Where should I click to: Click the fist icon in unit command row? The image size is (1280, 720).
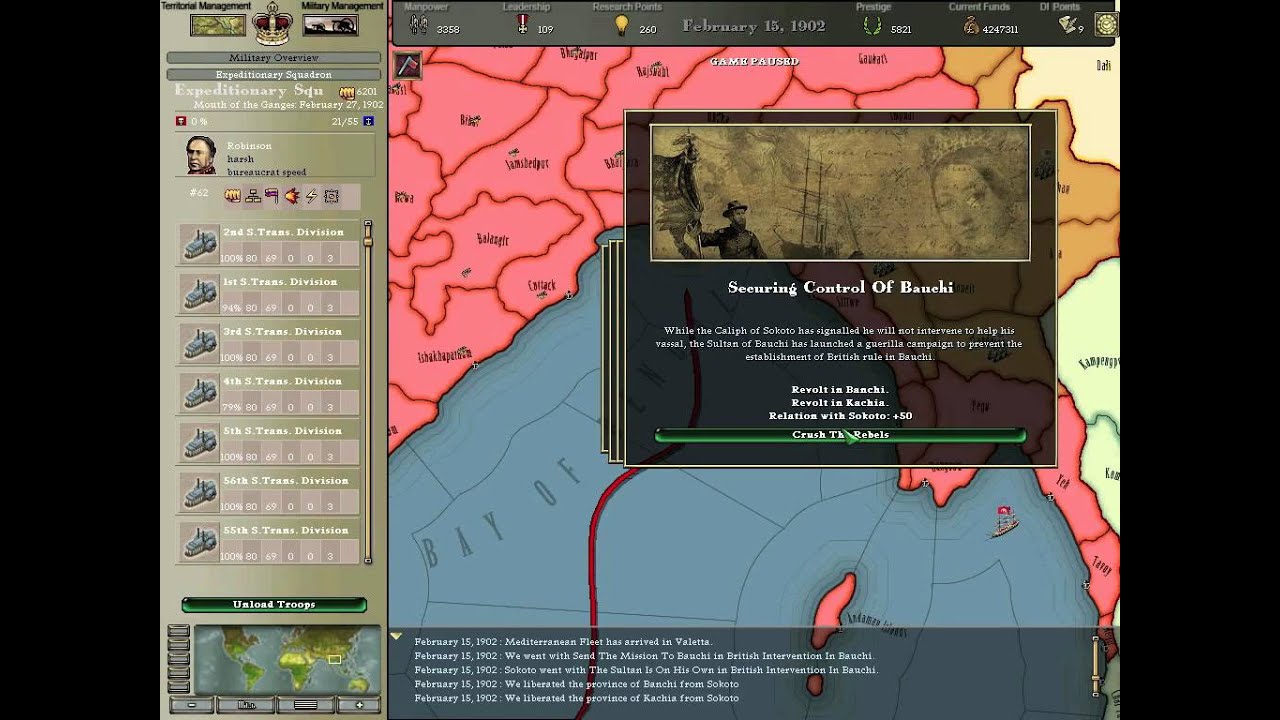232,196
